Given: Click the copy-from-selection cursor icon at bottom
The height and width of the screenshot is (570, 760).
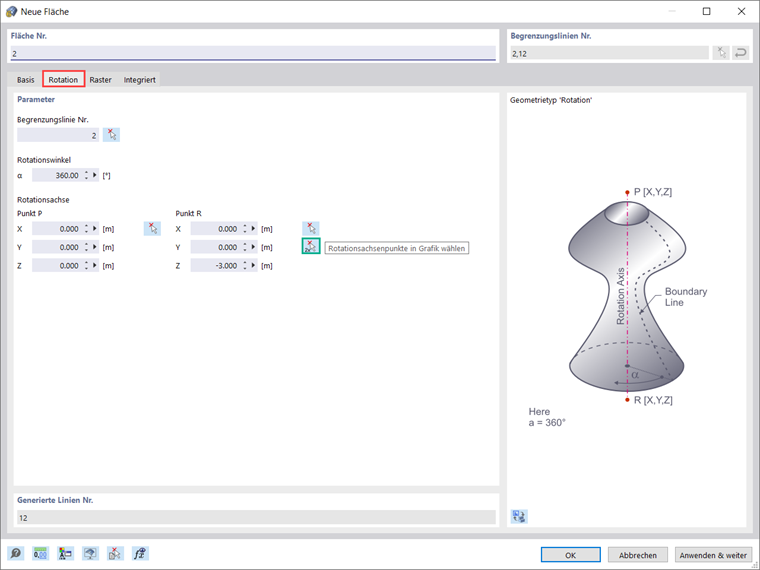Looking at the screenshot, I should (115, 553).
